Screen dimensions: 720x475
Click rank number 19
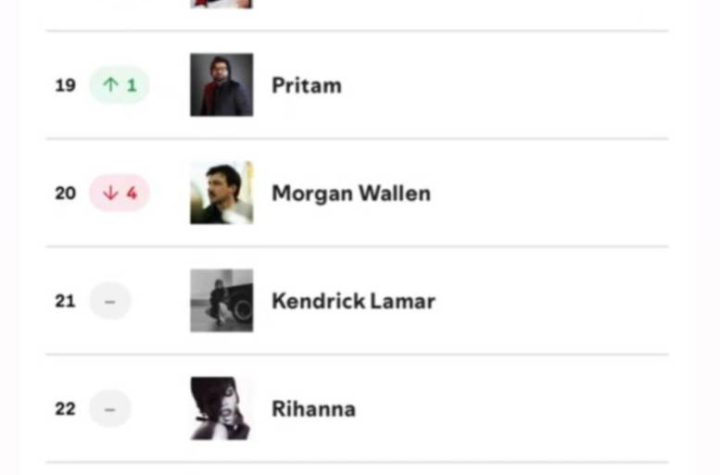click(x=65, y=86)
